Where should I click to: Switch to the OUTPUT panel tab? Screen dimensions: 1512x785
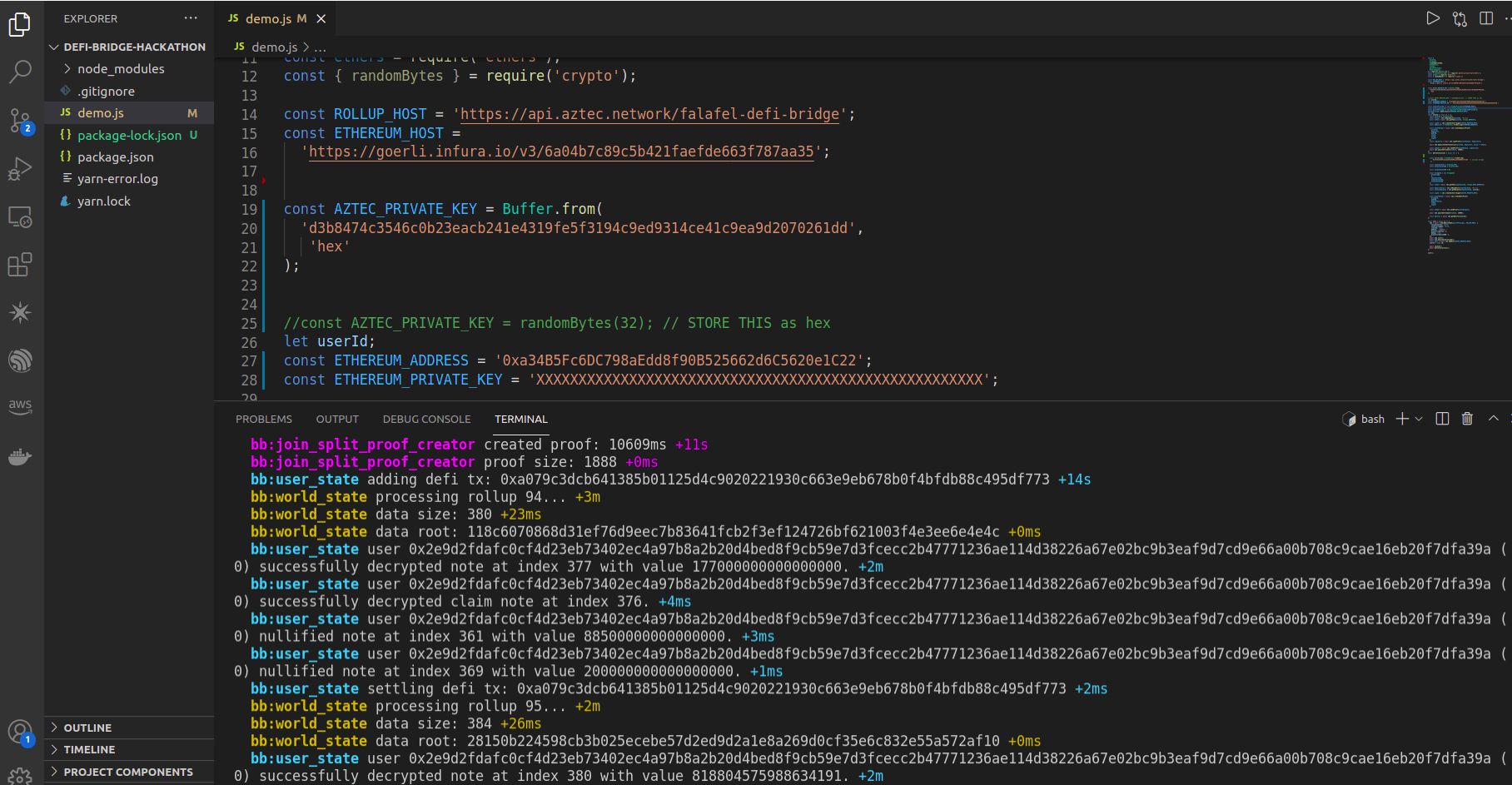pos(337,419)
